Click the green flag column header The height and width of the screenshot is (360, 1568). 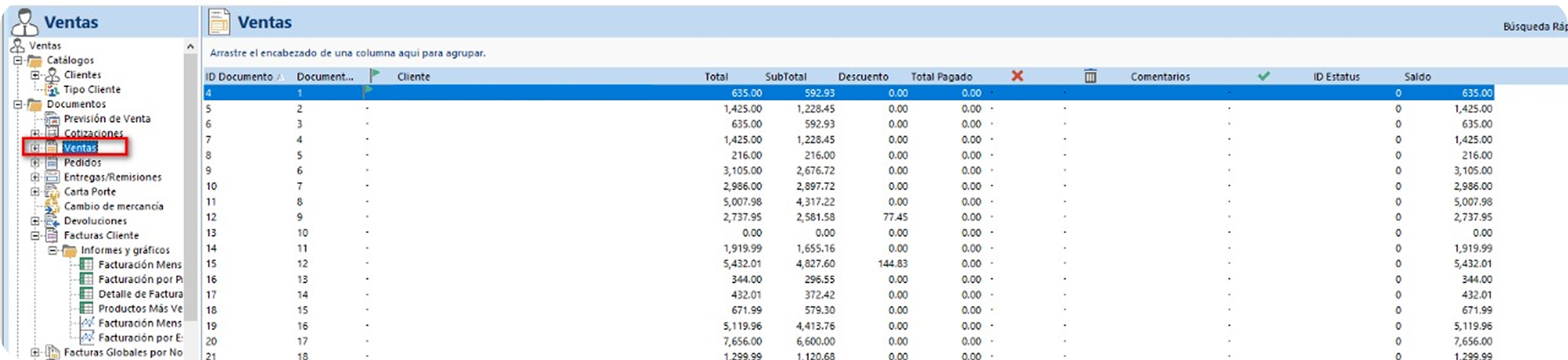(x=375, y=76)
